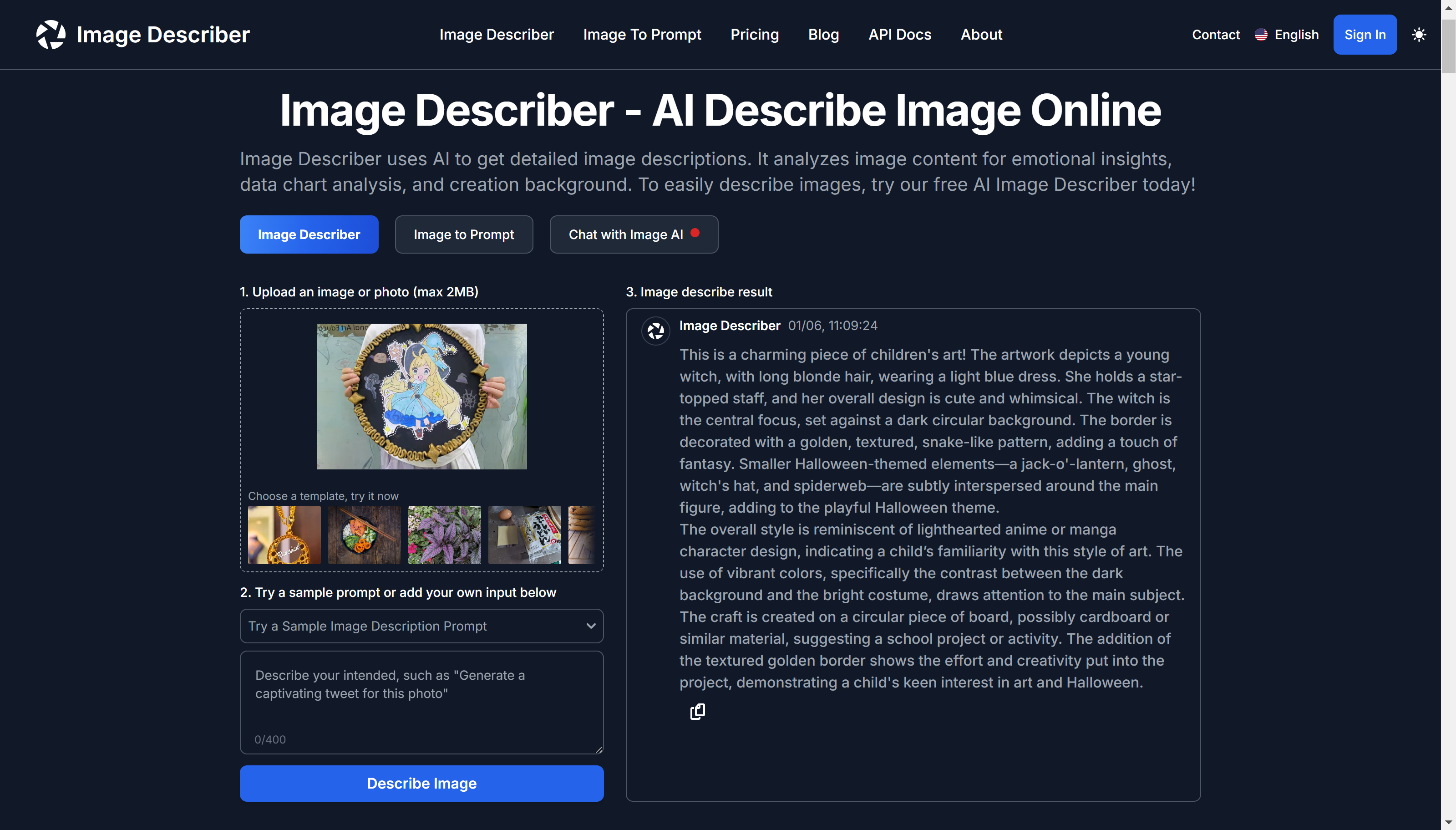Copy the description using the copy icon

point(697,712)
